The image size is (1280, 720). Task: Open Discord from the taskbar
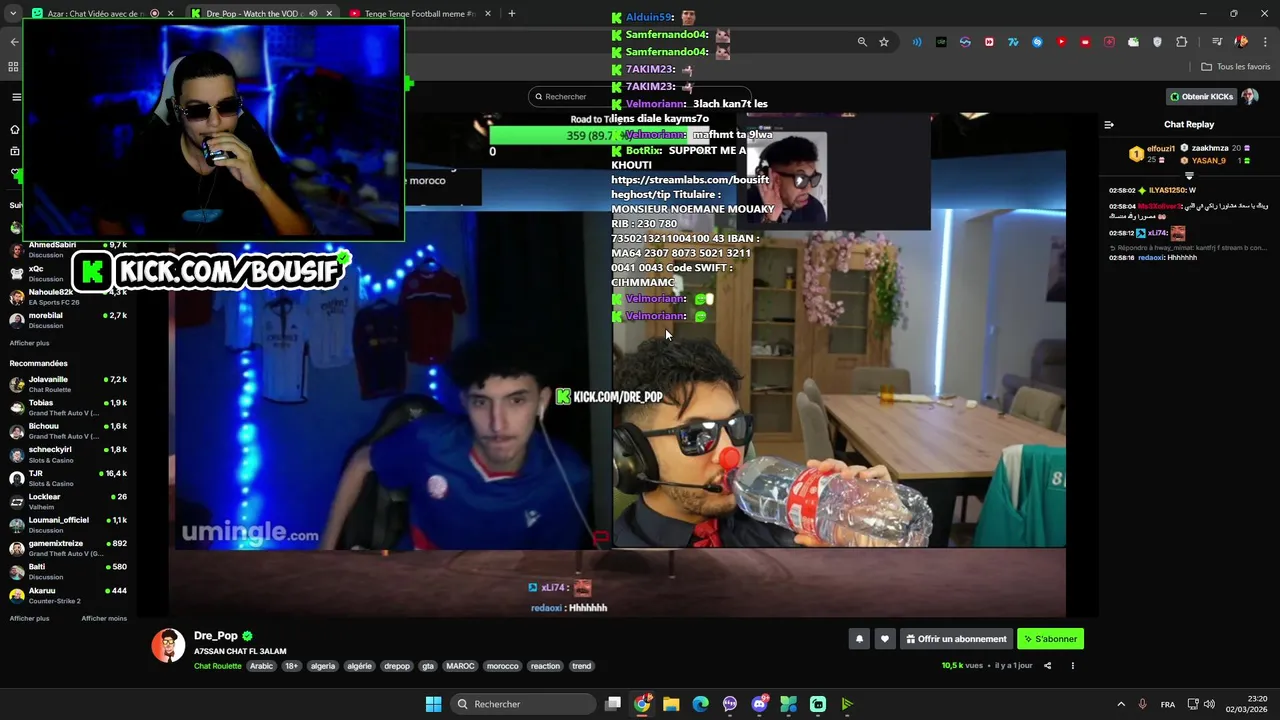(x=759, y=704)
